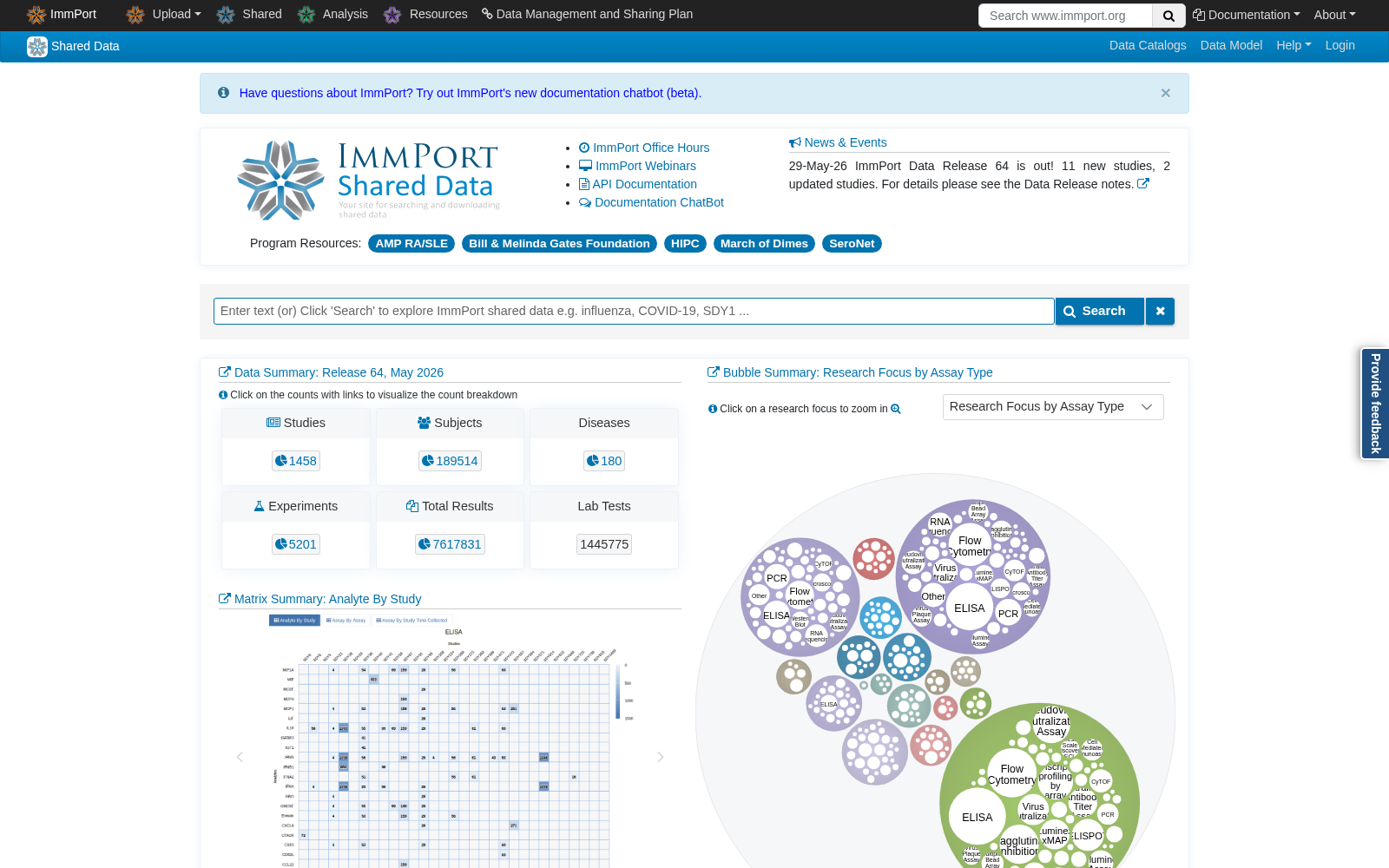This screenshot has width=1389, height=868.
Task: Click the Resources purple starfish icon
Action: click(392, 15)
